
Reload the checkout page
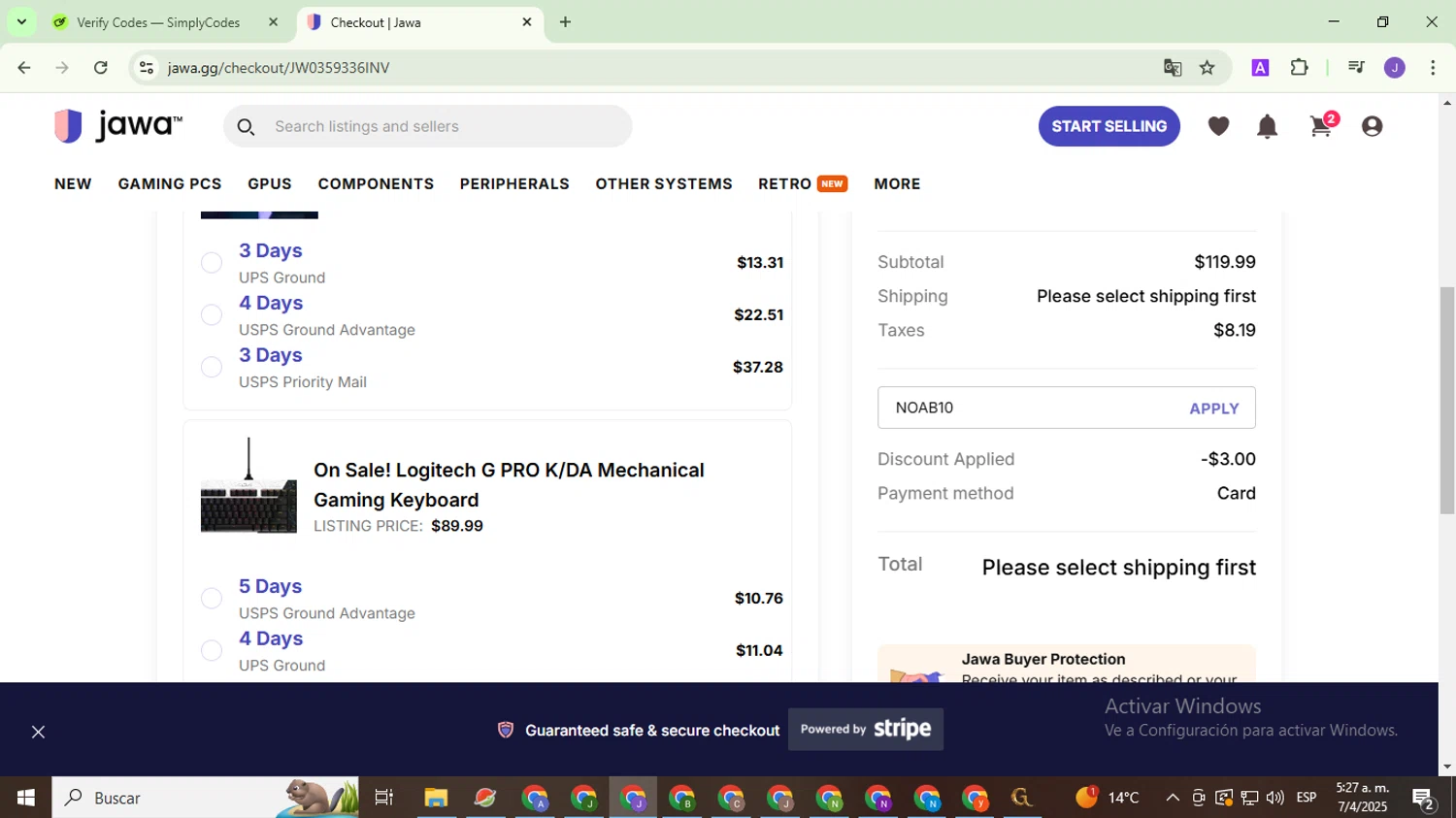[101, 68]
